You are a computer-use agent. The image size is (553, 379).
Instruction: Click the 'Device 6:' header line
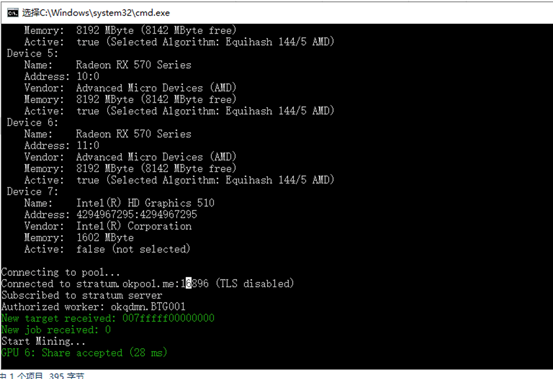(x=32, y=123)
